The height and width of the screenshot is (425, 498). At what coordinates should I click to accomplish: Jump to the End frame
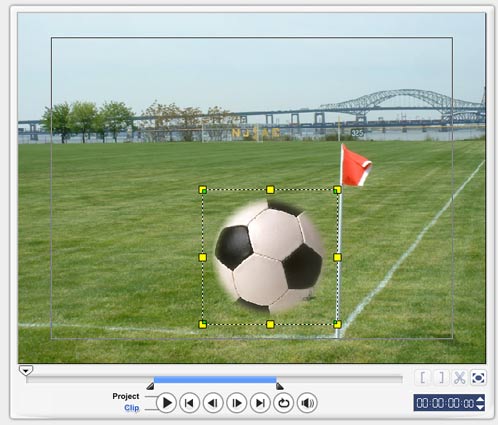pyautogui.click(x=260, y=403)
